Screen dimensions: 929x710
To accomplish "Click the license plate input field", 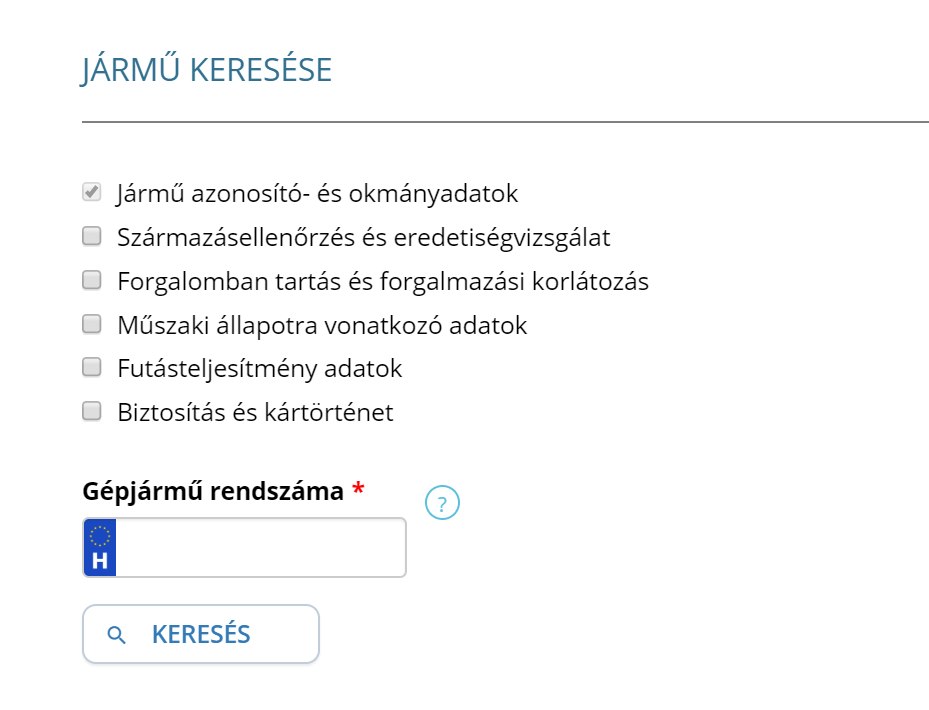I will coord(260,547).
